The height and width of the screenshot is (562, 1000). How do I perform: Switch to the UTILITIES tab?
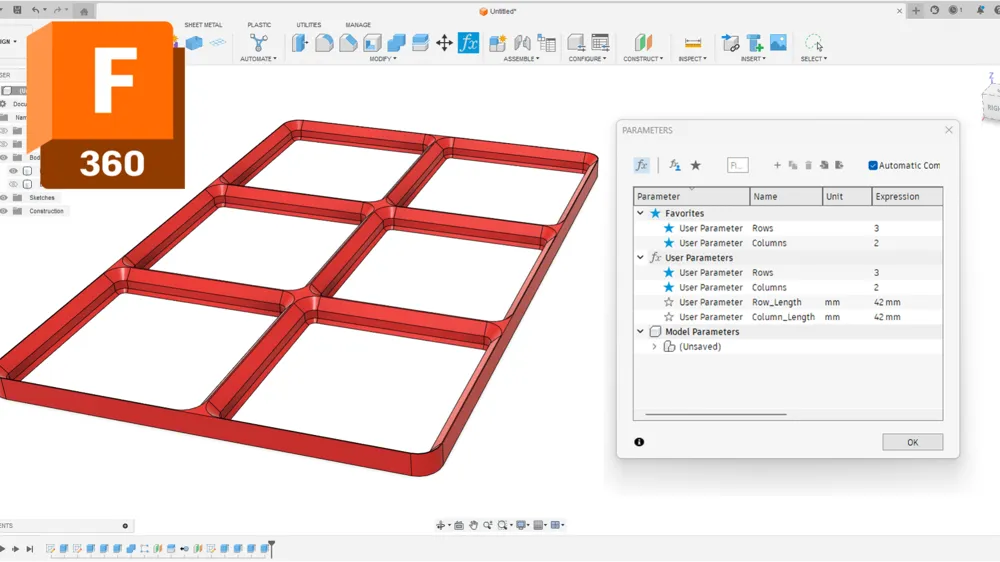point(309,25)
